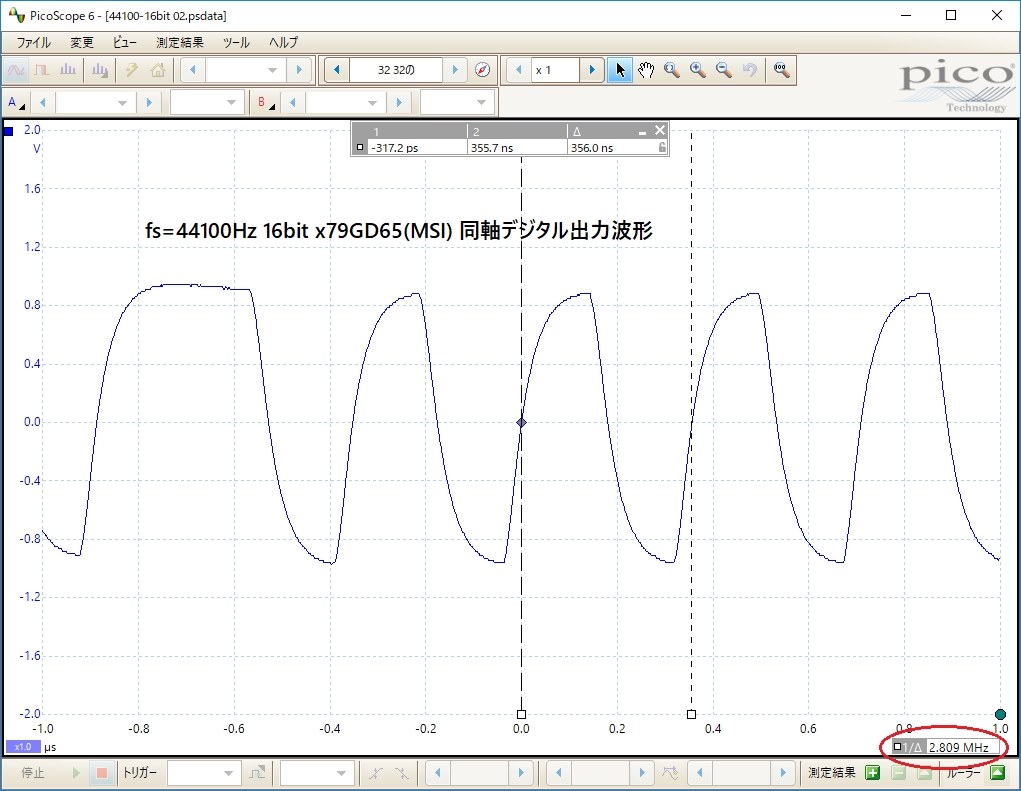1021x791 pixels.
Task: Select the zoom out tool
Action: [x=723, y=70]
